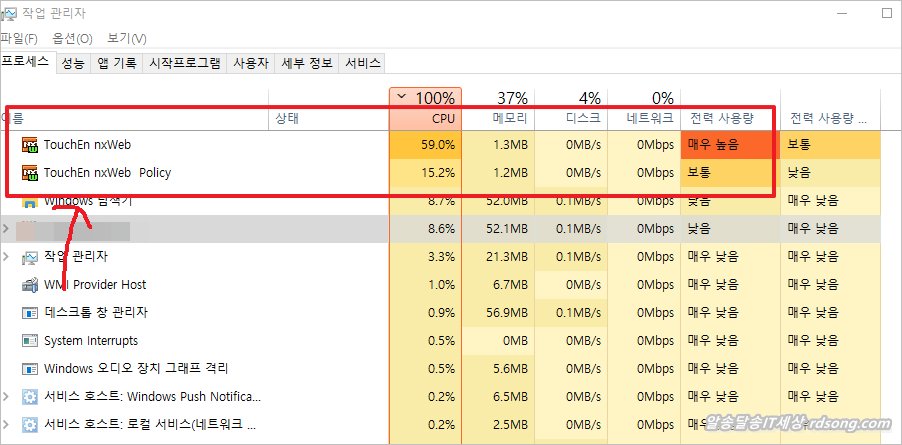Sort by the 디스크 column header
The width and height of the screenshot is (902, 445).
[x=571, y=109]
